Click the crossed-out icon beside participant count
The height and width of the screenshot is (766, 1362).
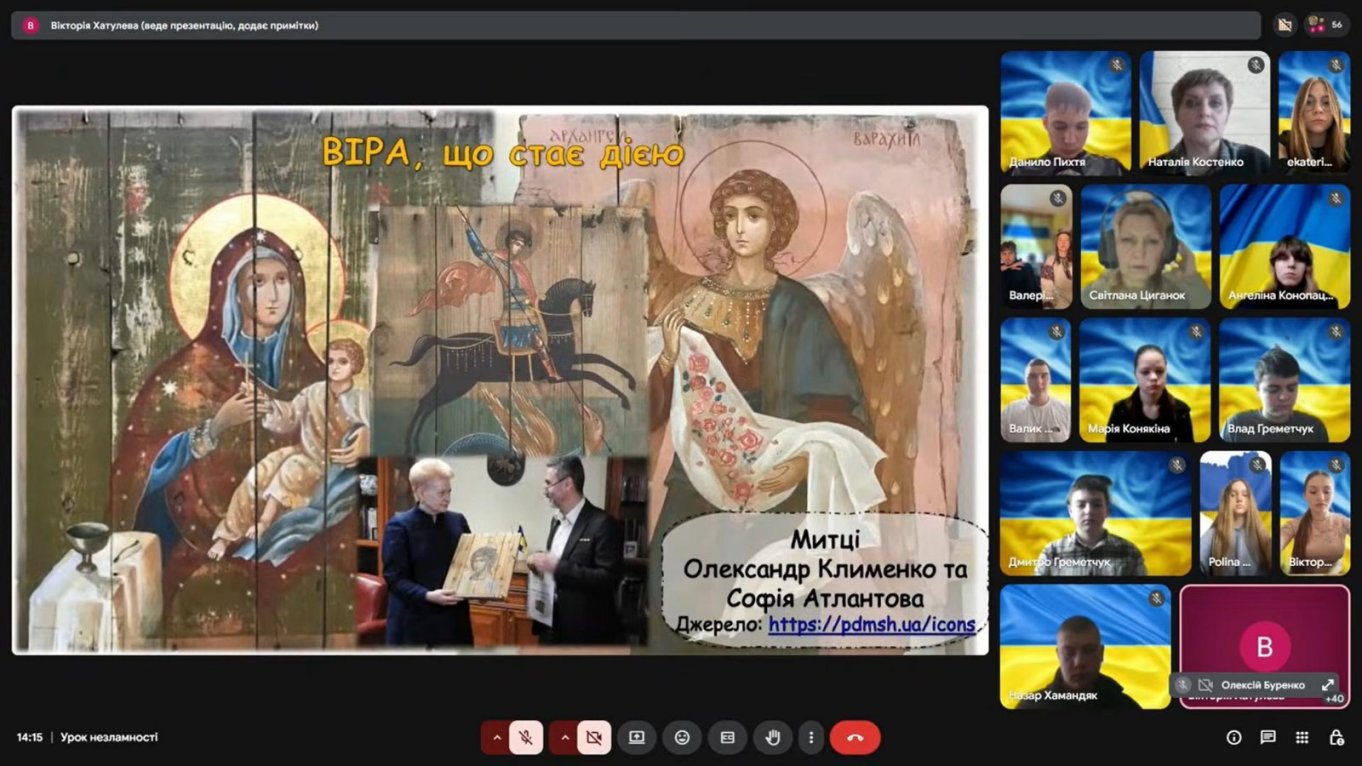pos(1285,25)
